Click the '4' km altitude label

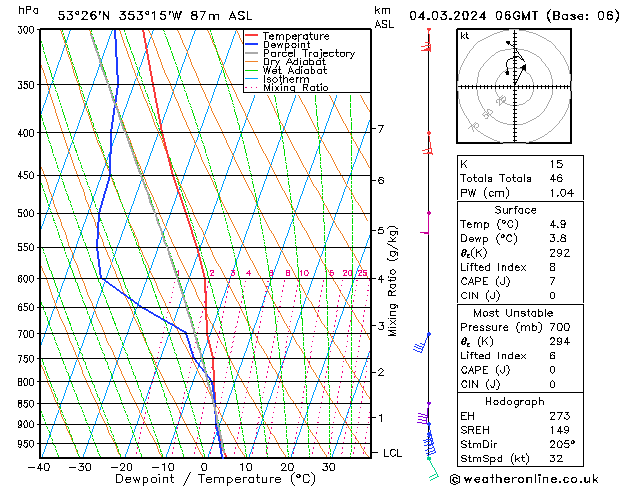tap(380, 279)
